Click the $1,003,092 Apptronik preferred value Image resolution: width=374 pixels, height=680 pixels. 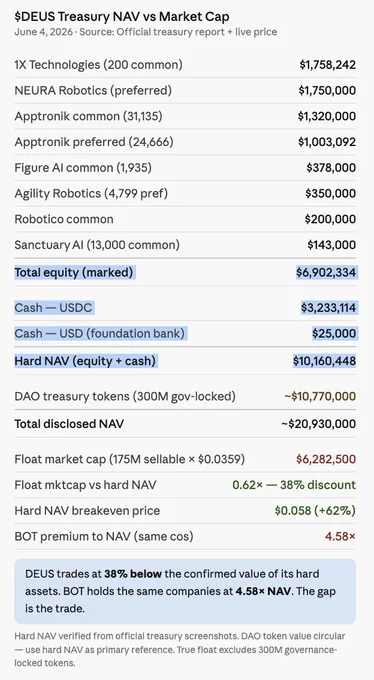[x=327, y=142]
